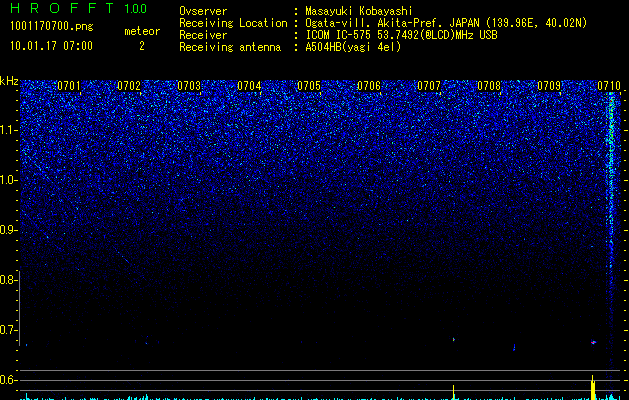
Task: Click the faint blue echo dot after 0708
Action: [514, 347]
